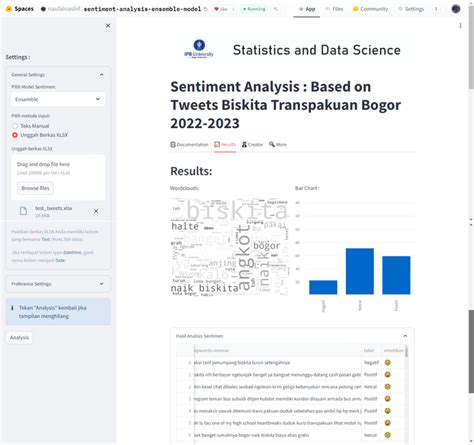This screenshot has height=445, width=474.
Task: Click the uploaded file document icon
Action: coord(23,211)
